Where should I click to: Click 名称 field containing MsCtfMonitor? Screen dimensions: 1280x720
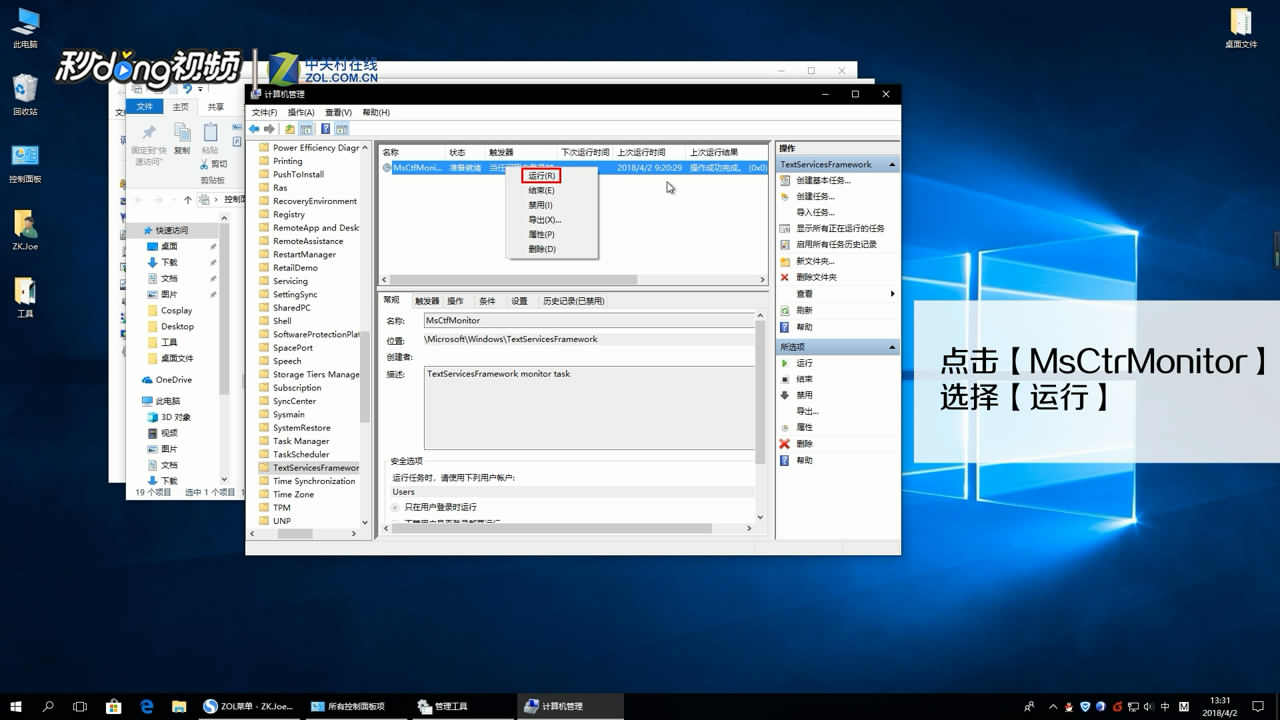click(589, 320)
